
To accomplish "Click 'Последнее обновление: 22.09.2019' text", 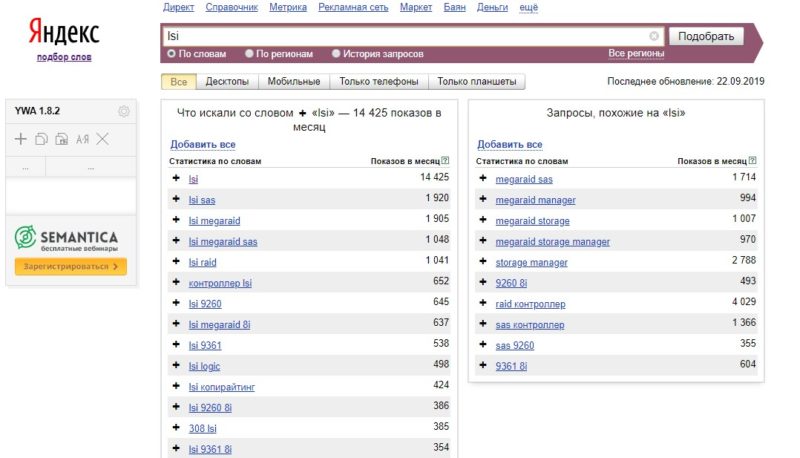I will [x=686, y=81].
